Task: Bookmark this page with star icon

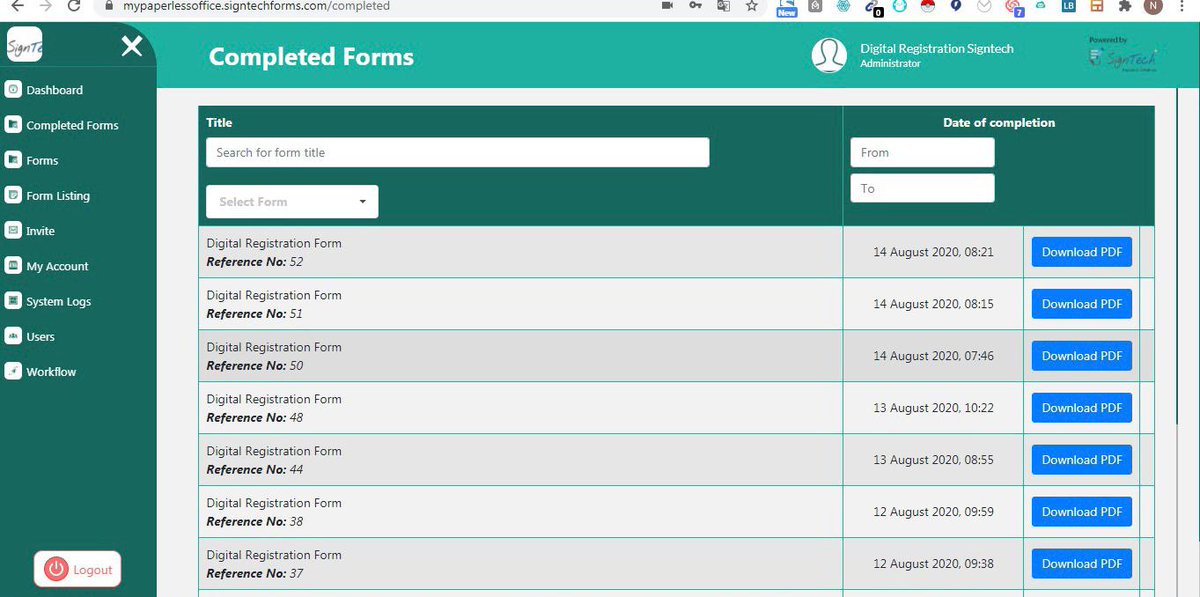Action: [752, 6]
